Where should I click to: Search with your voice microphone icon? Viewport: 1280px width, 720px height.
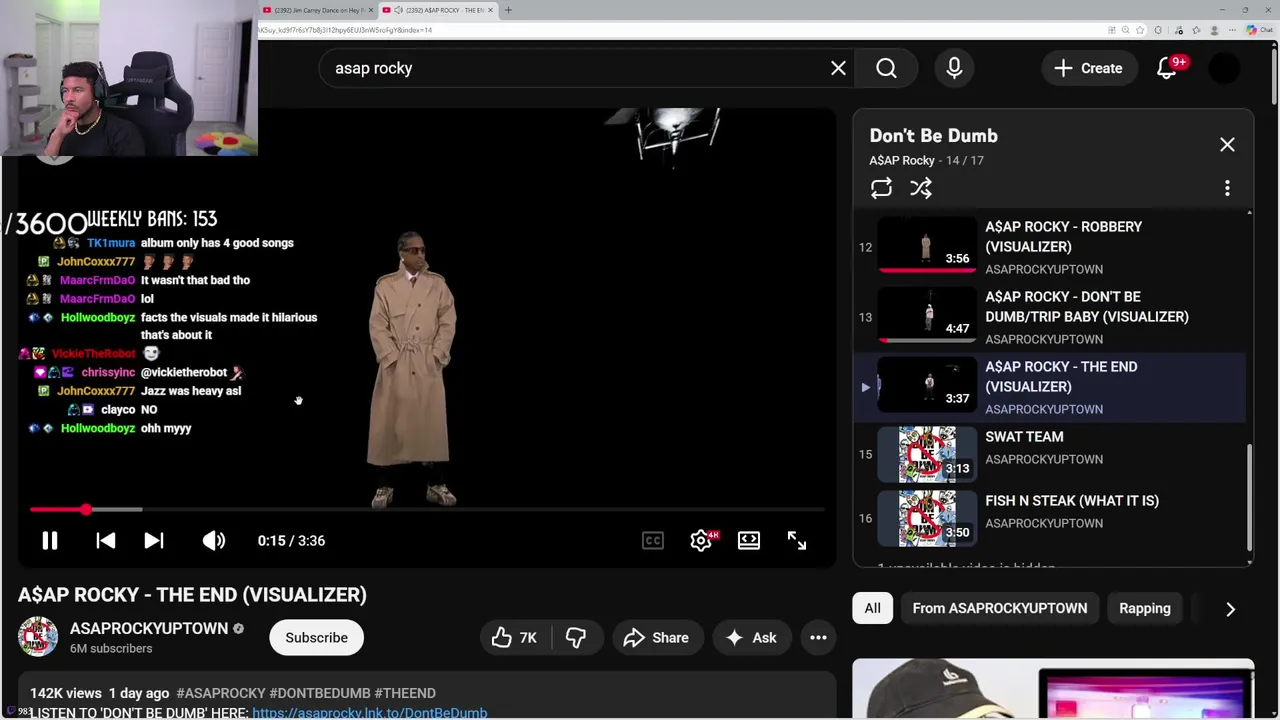[954, 68]
